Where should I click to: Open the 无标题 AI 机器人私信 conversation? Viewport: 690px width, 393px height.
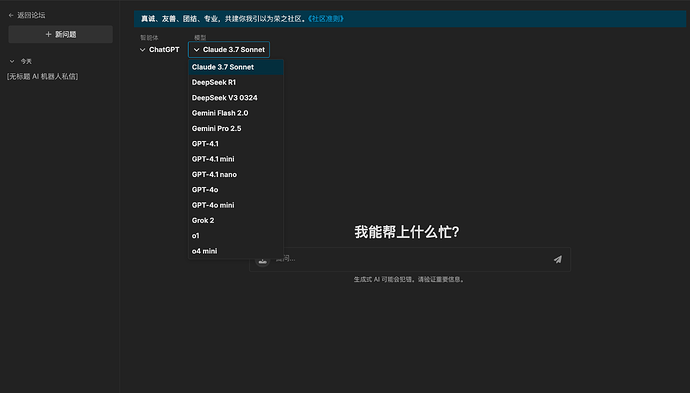coord(43,77)
